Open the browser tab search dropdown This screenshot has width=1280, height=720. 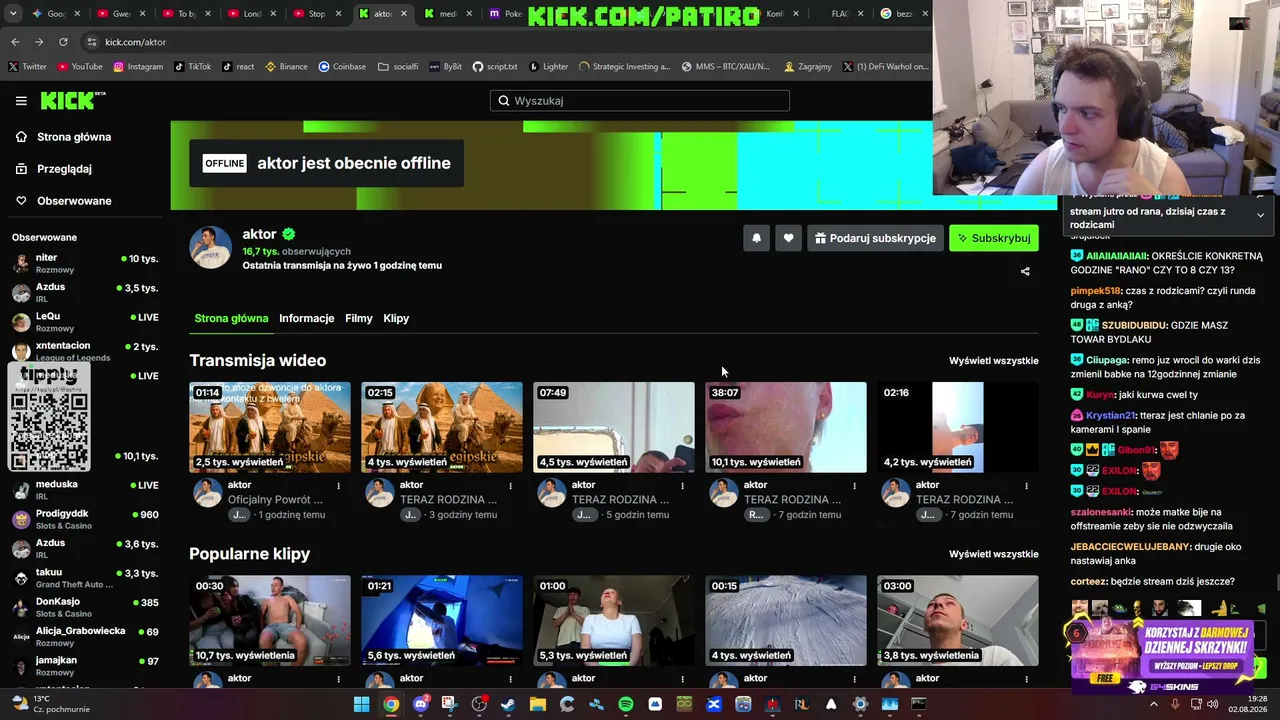pyautogui.click(x=14, y=14)
